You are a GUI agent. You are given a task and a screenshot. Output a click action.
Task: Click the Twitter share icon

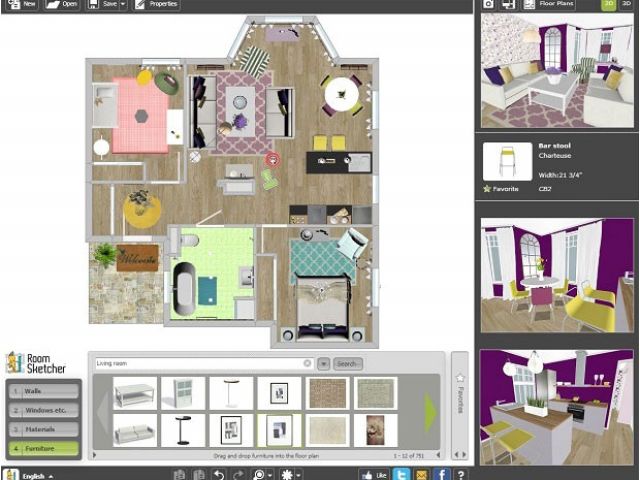(401, 473)
